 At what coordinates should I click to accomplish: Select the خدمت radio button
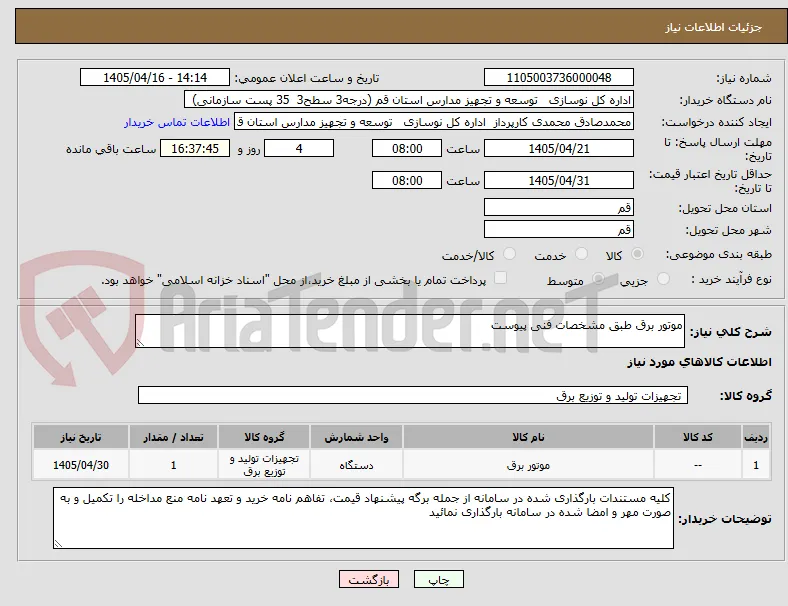(x=581, y=254)
